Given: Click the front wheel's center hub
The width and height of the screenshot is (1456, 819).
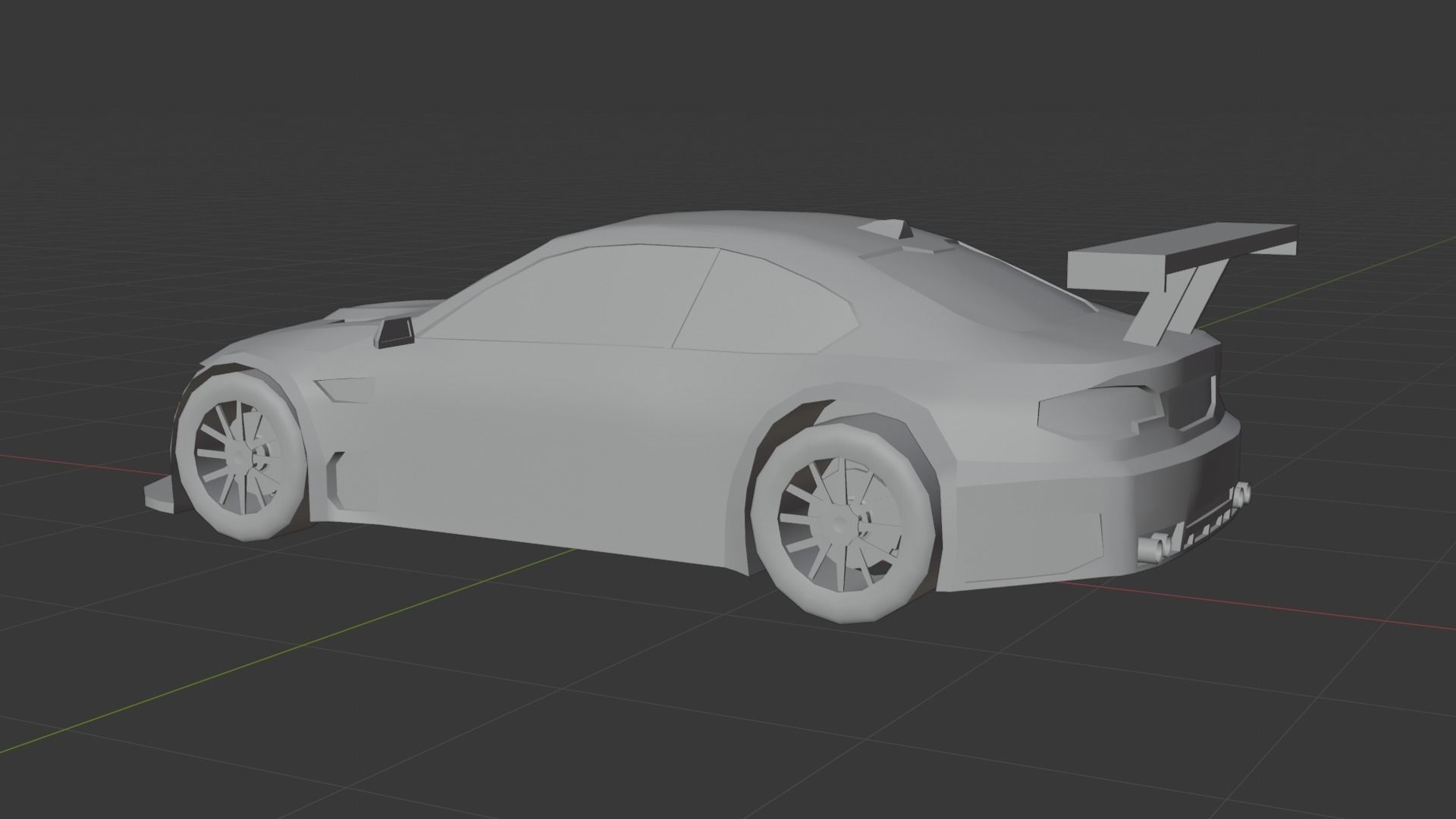Looking at the screenshot, I should point(241,459).
